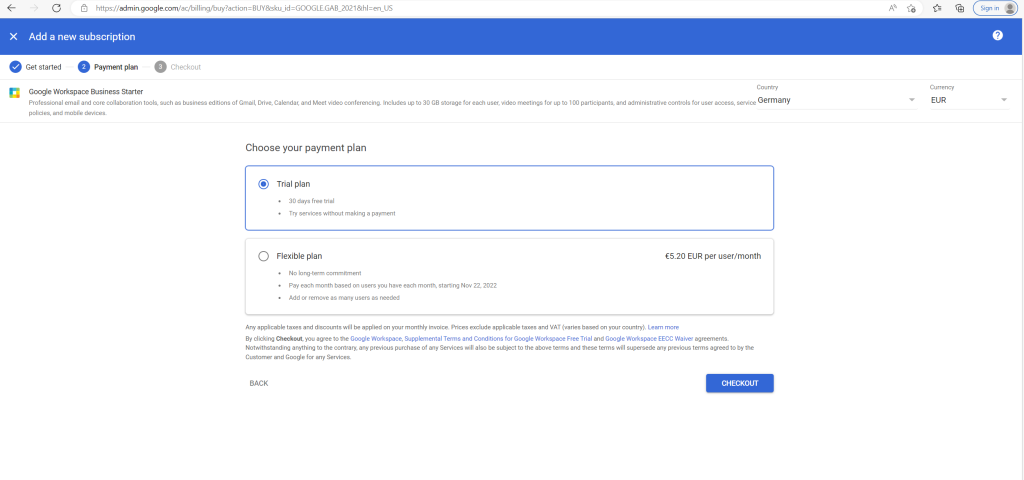Open the Currency dropdown showing EUR
The width and height of the screenshot is (1024, 480).
(969, 100)
